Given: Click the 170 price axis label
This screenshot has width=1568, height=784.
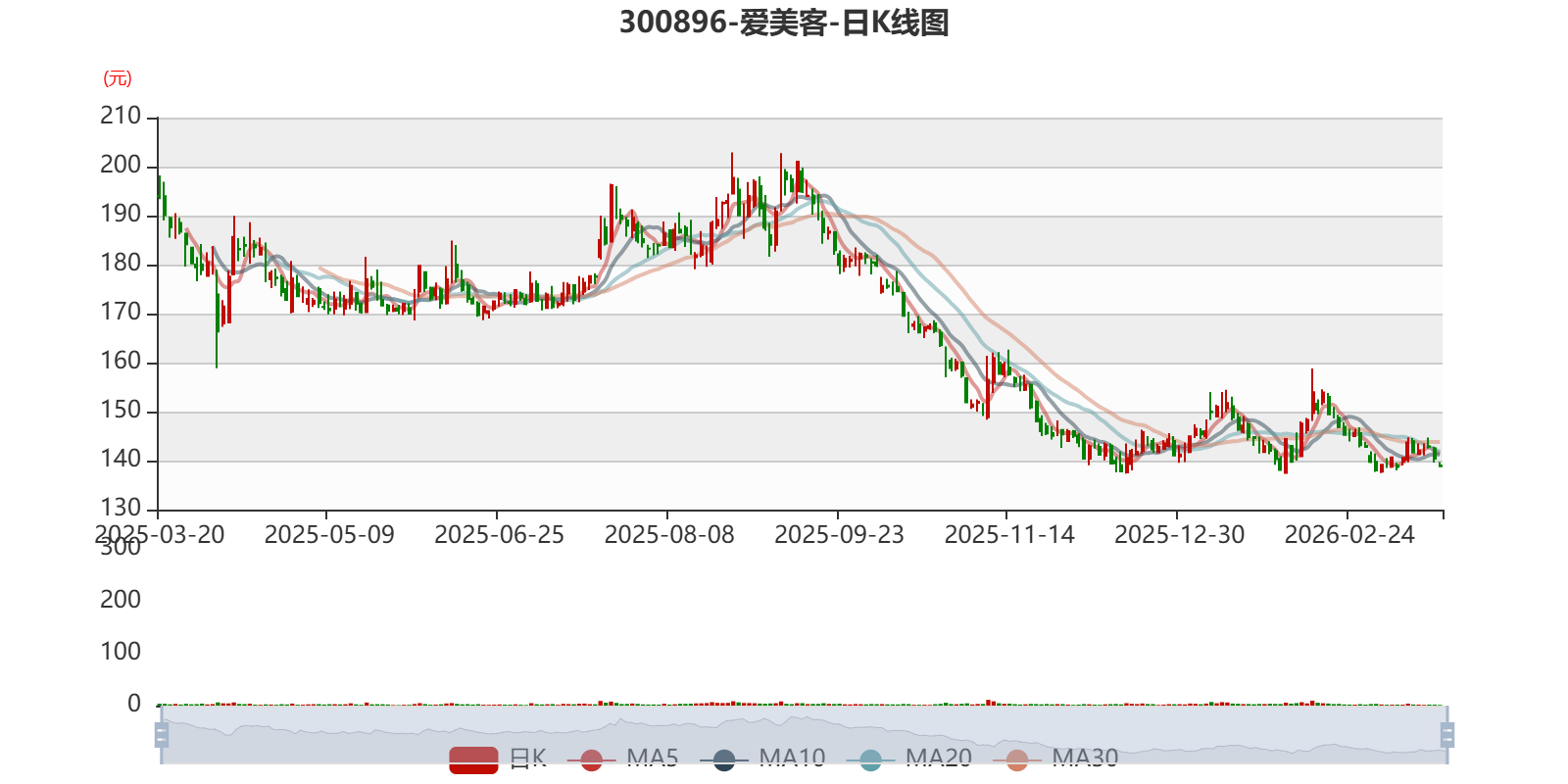Looking at the screenshot, I should click(x=121, y=312).
